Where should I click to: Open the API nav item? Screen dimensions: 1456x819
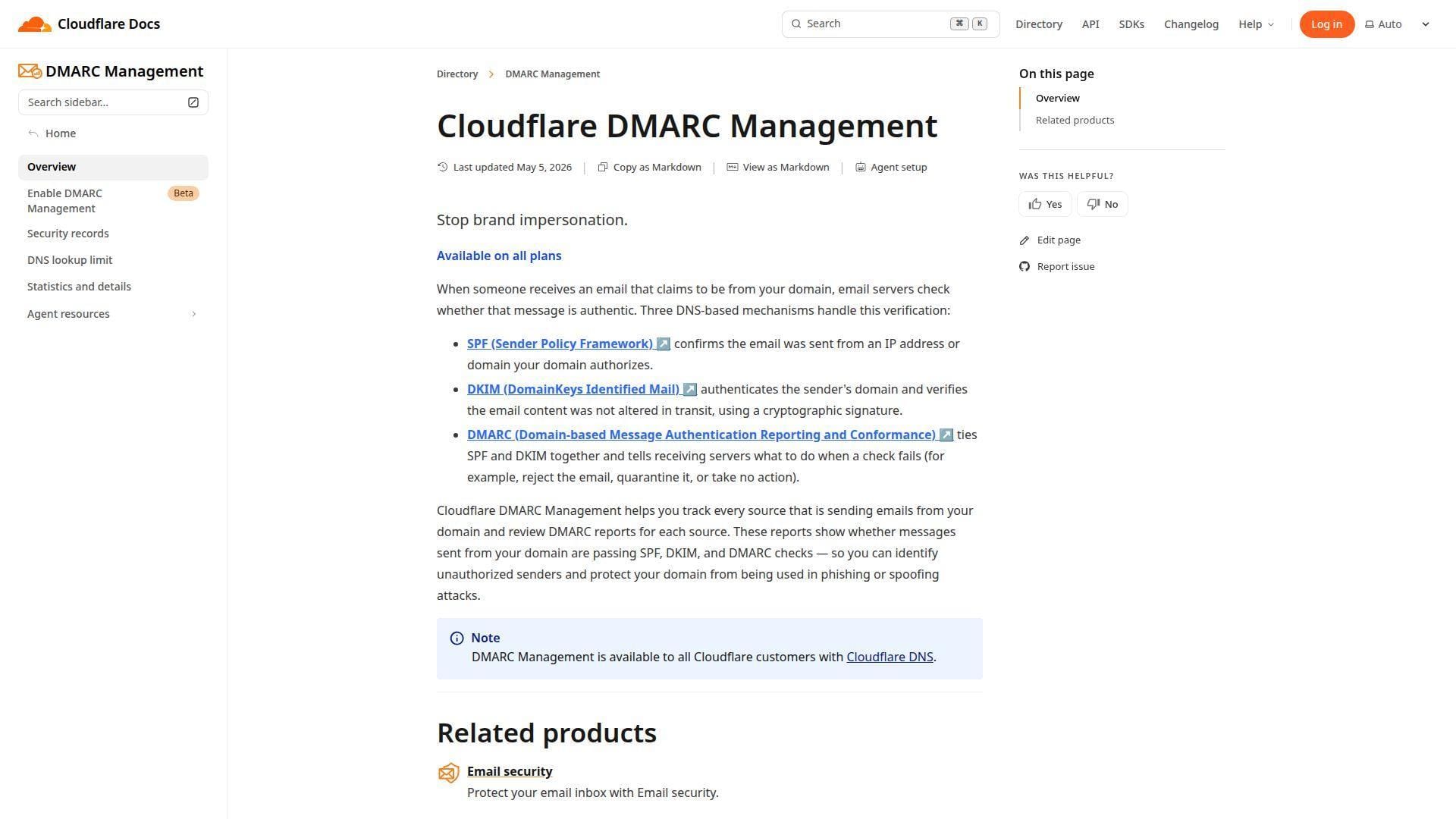point(1090,24)
